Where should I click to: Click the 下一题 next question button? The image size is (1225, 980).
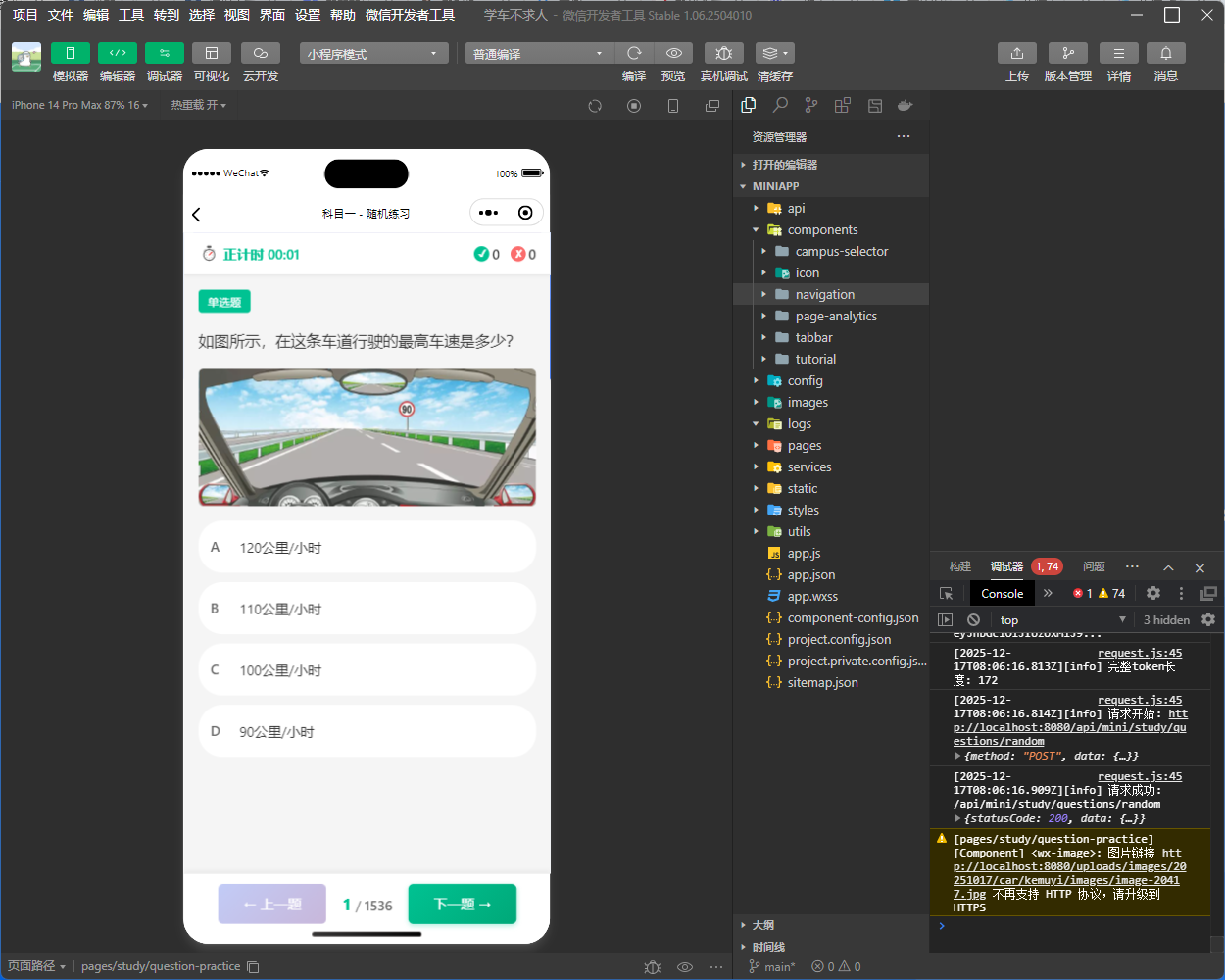click(x=462, y=905)
